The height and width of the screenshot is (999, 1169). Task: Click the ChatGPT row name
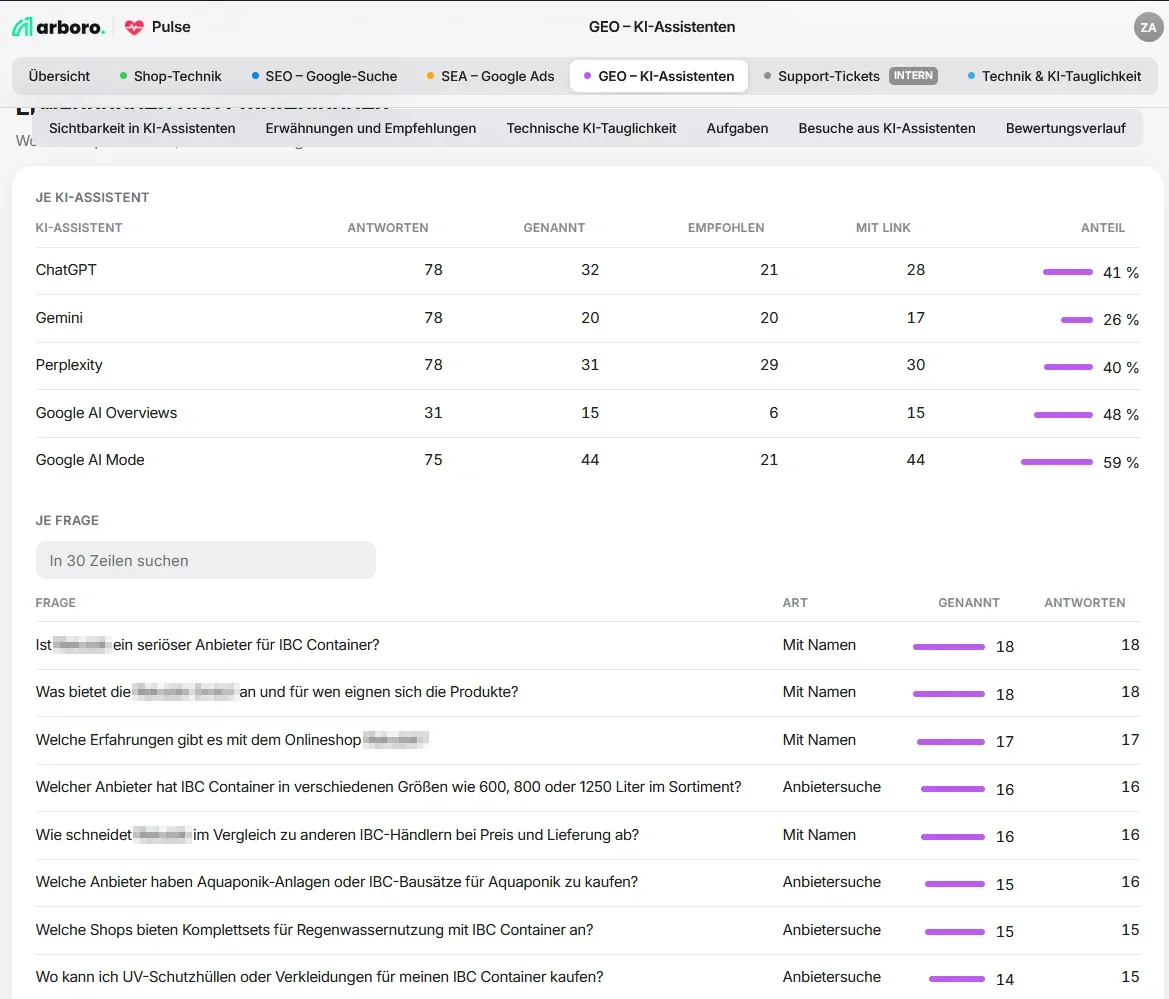pos(66,270)
